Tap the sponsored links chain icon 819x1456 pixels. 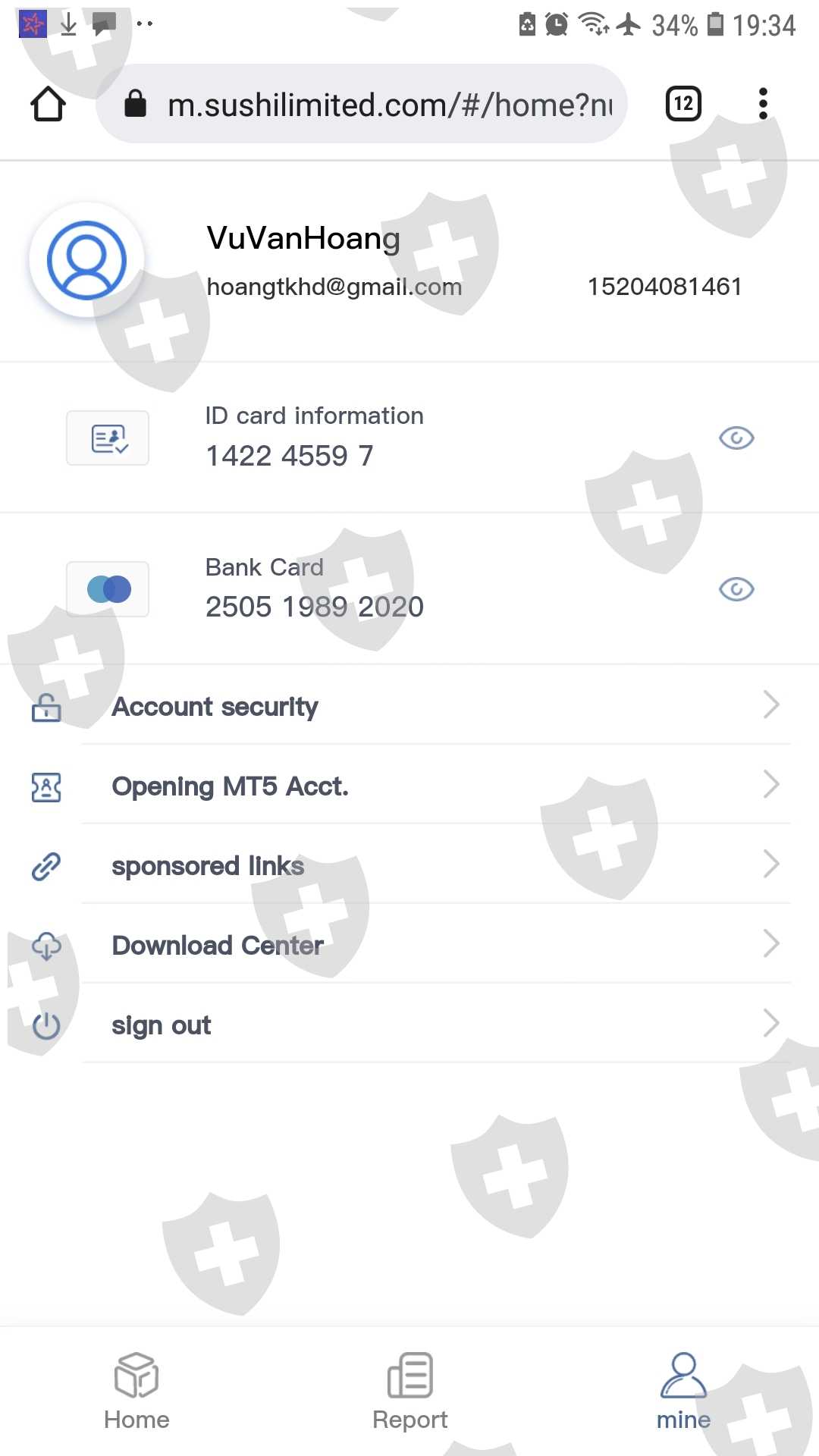46,866
